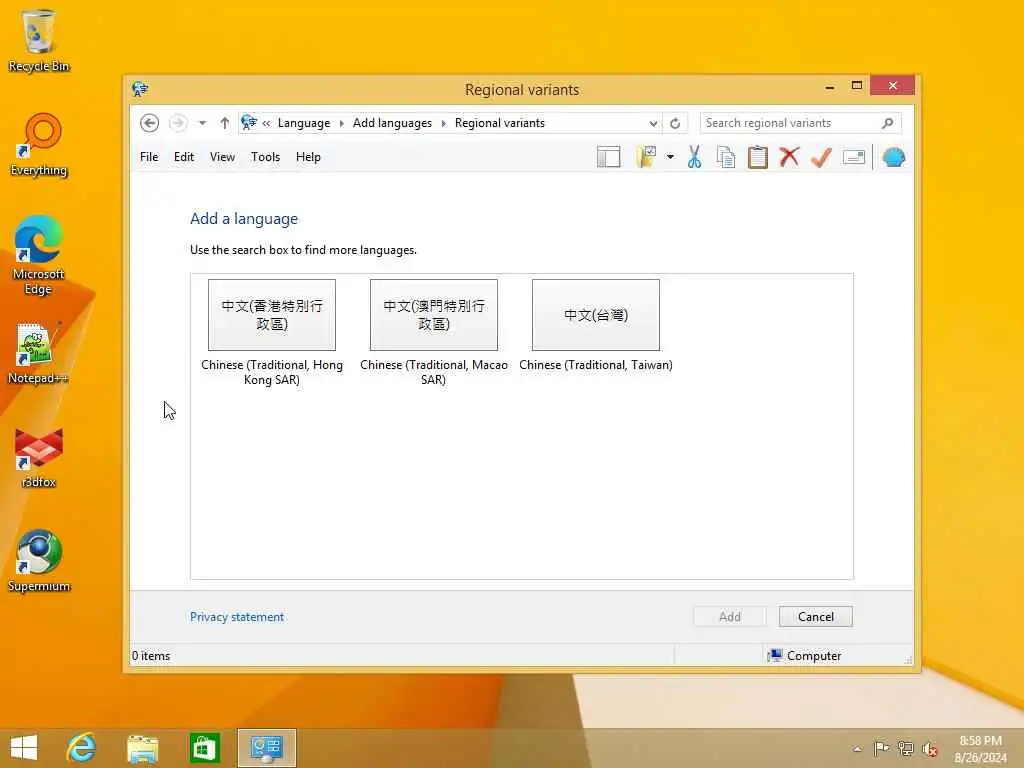The image size is (1024, 768).
Task: Toggle the preview pane layout icon
Action: 609,157
